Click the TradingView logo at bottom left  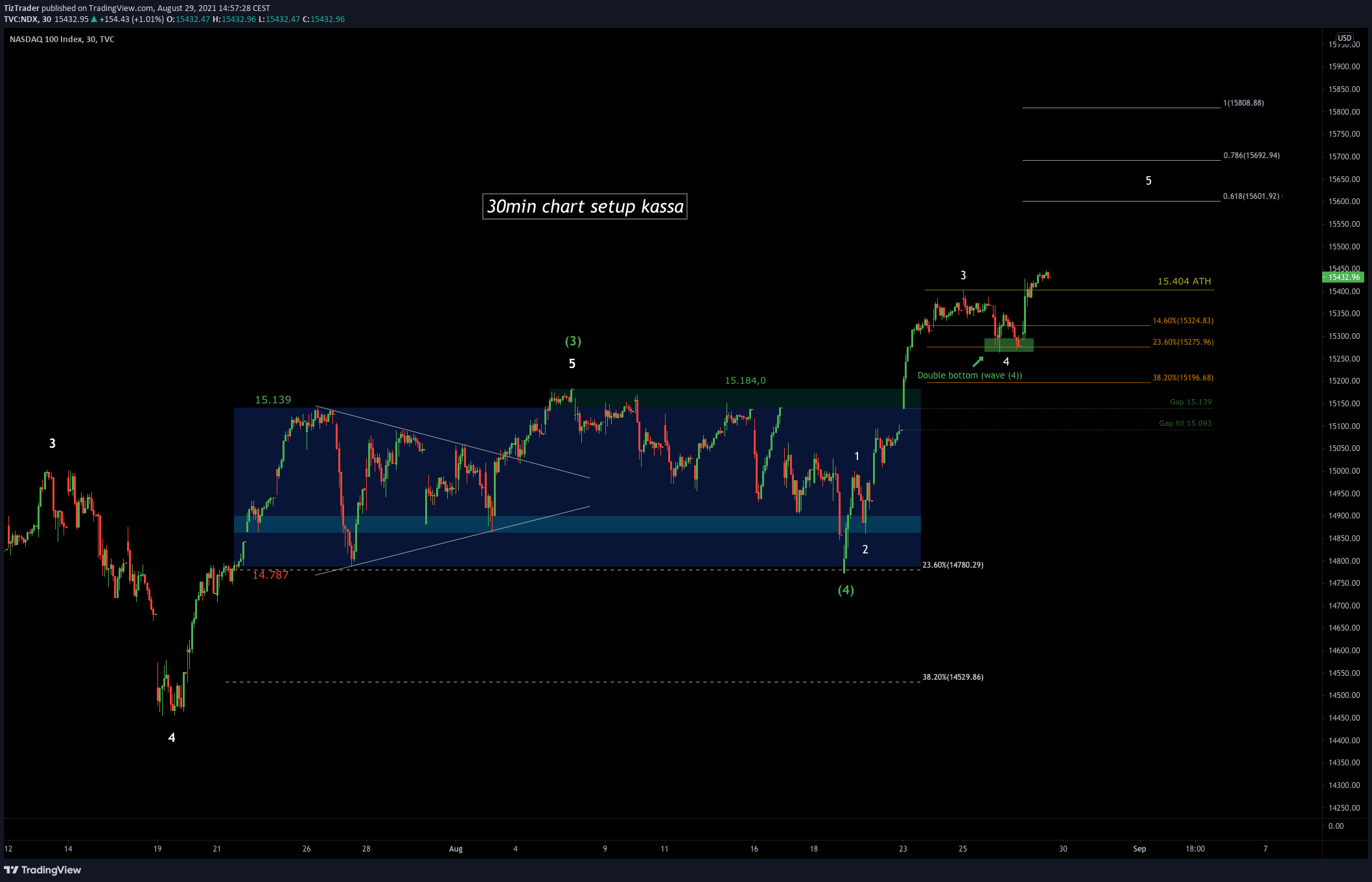[x=43, y=870]
